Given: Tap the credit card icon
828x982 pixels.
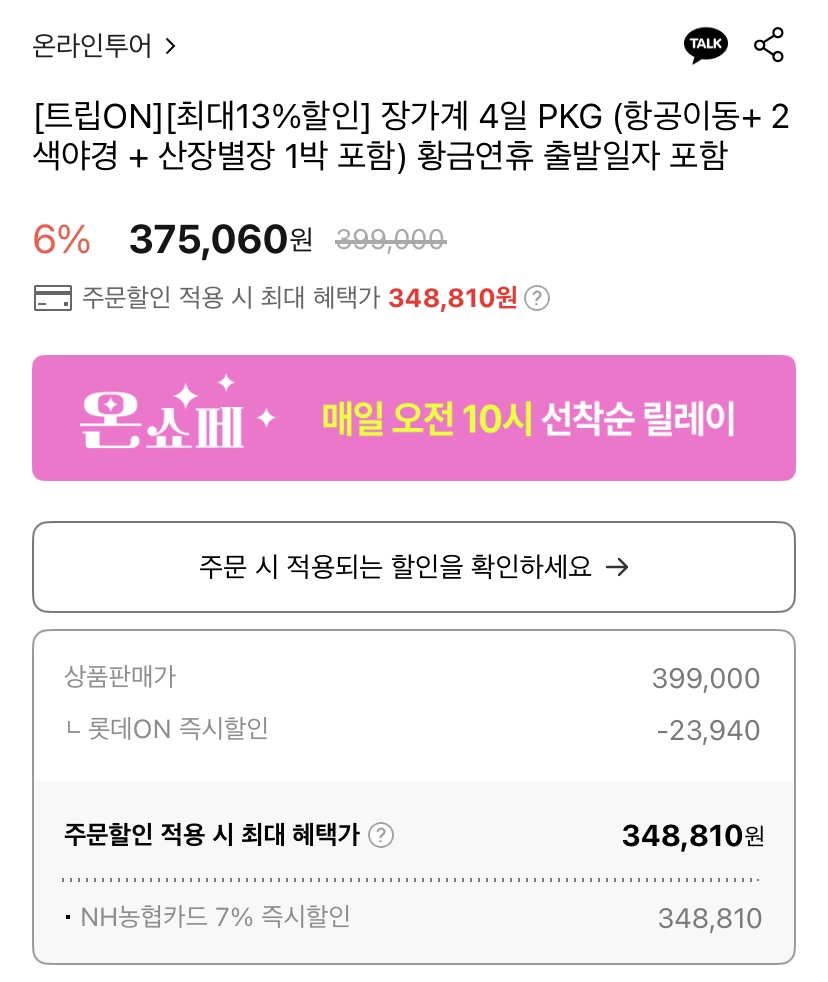Looking at the screenshot, I should pos(53,298).
